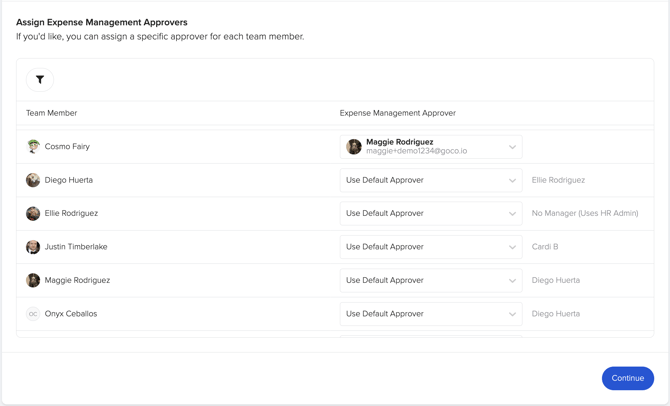Select the Cosmo Fairy name
Viewport: 670px width, 406px height.
tap(67, 147)
